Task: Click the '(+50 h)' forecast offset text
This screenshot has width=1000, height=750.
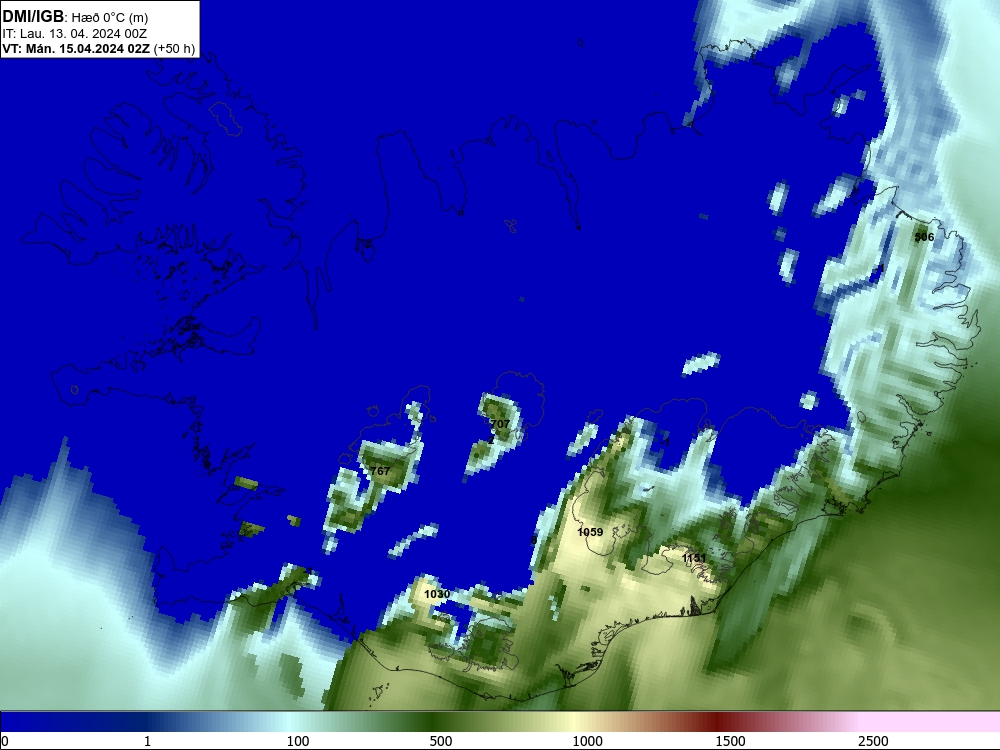Action: pos(174,49)
